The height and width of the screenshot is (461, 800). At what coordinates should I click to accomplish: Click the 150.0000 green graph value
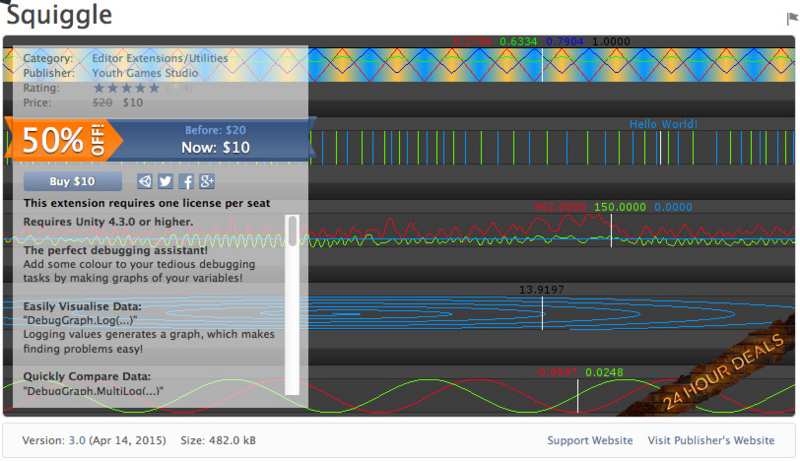pyautogui.click(x=620, y=207)
